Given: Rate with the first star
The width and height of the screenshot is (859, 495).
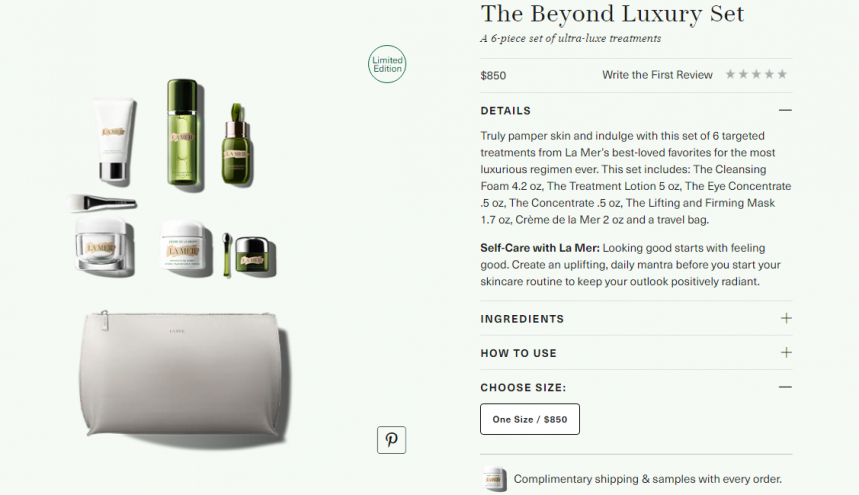Looking at the screenshot, I should (730, 74).
